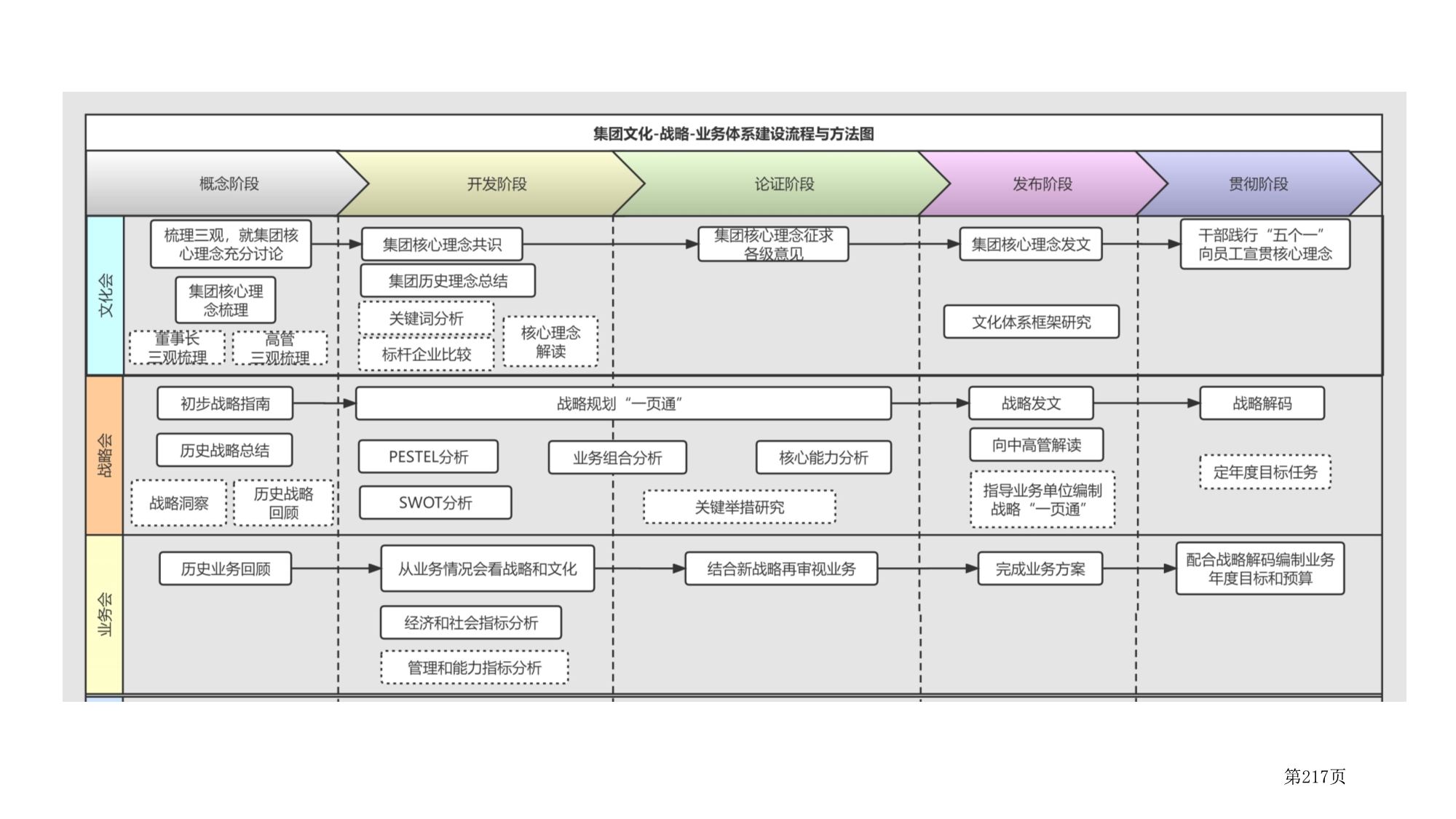
Task: Select the 战略规划“一页通” wide box
Action: tap(622, 403)
